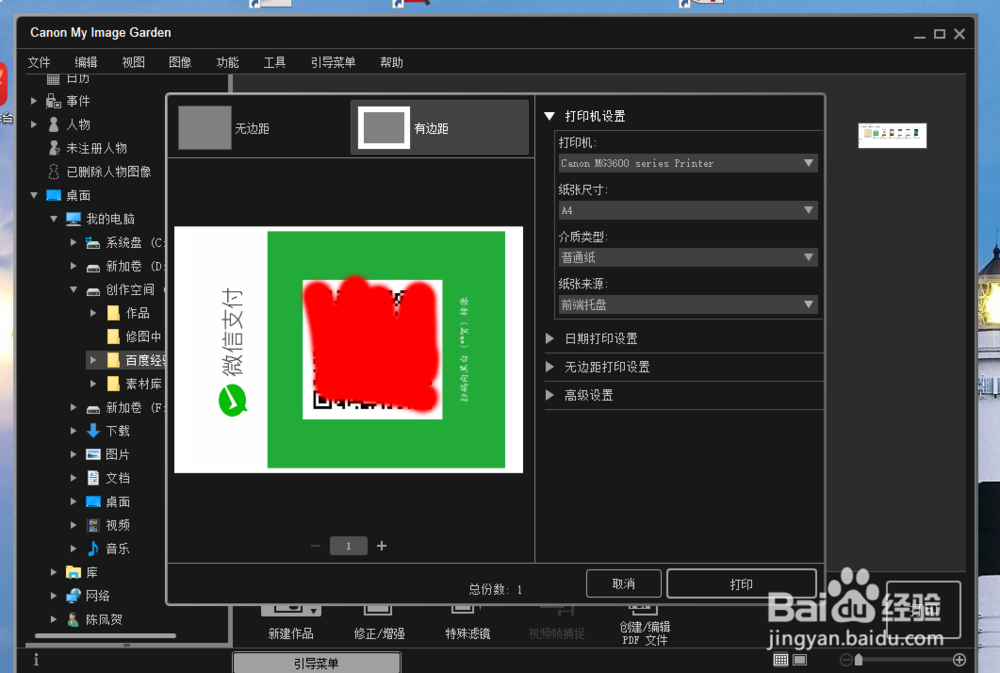This screenshot has height=673, width=1000.
Task: Expand the 事件 tree node arrow
Action: coord(34,101)
